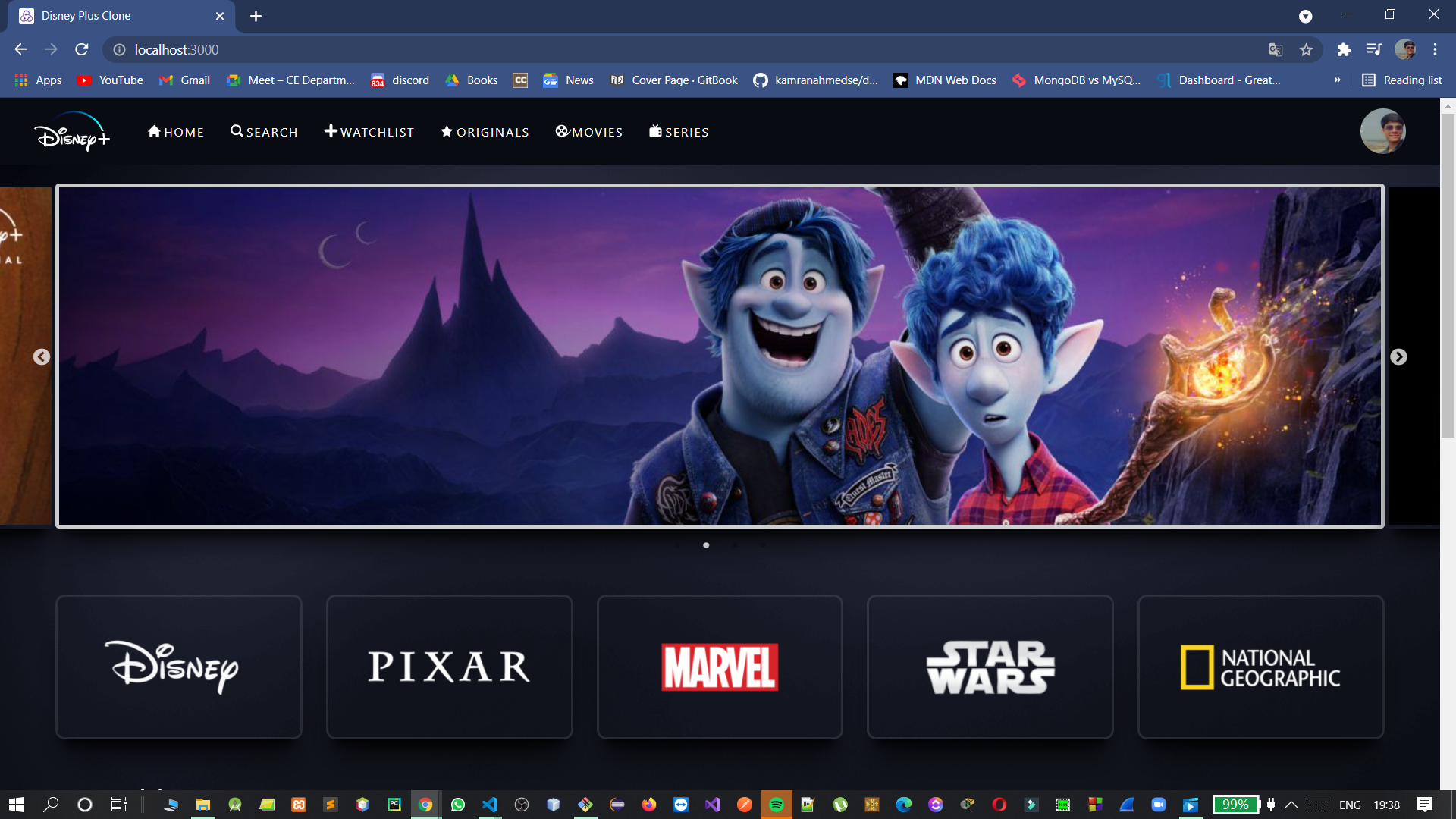The image size is (1456, 819).
Task: Click the user avatar in the Disney+ header
Action: tap(1382, 131)
